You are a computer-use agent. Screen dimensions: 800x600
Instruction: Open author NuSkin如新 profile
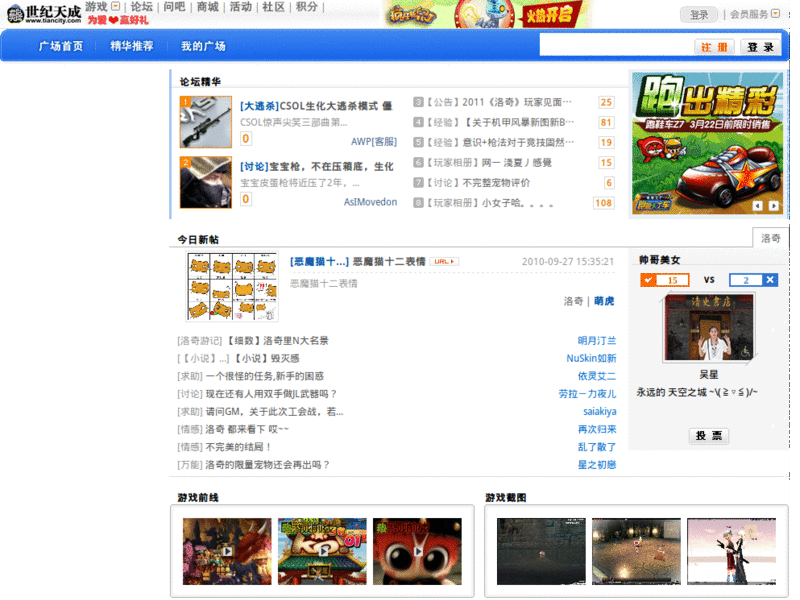point(591,358)
